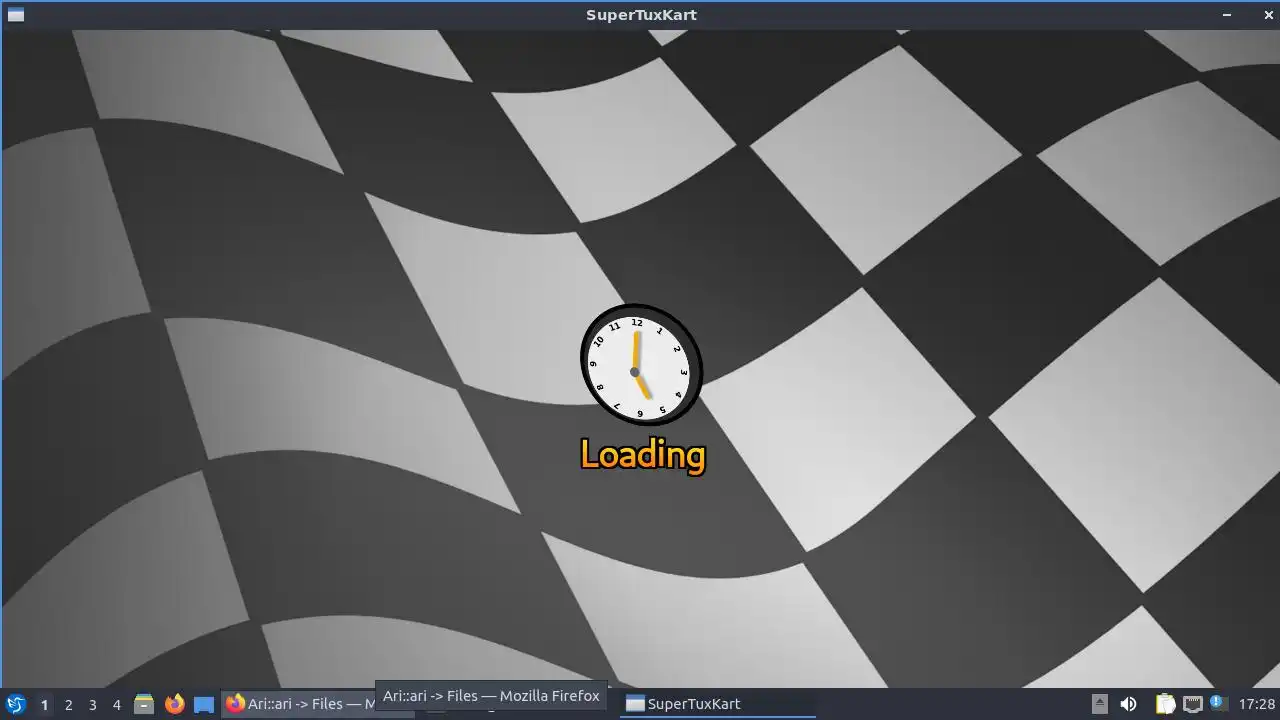Close the SuperTuxKart window
The width and height of the screenshot is (1280, 720).
[x=1268, y=15]
